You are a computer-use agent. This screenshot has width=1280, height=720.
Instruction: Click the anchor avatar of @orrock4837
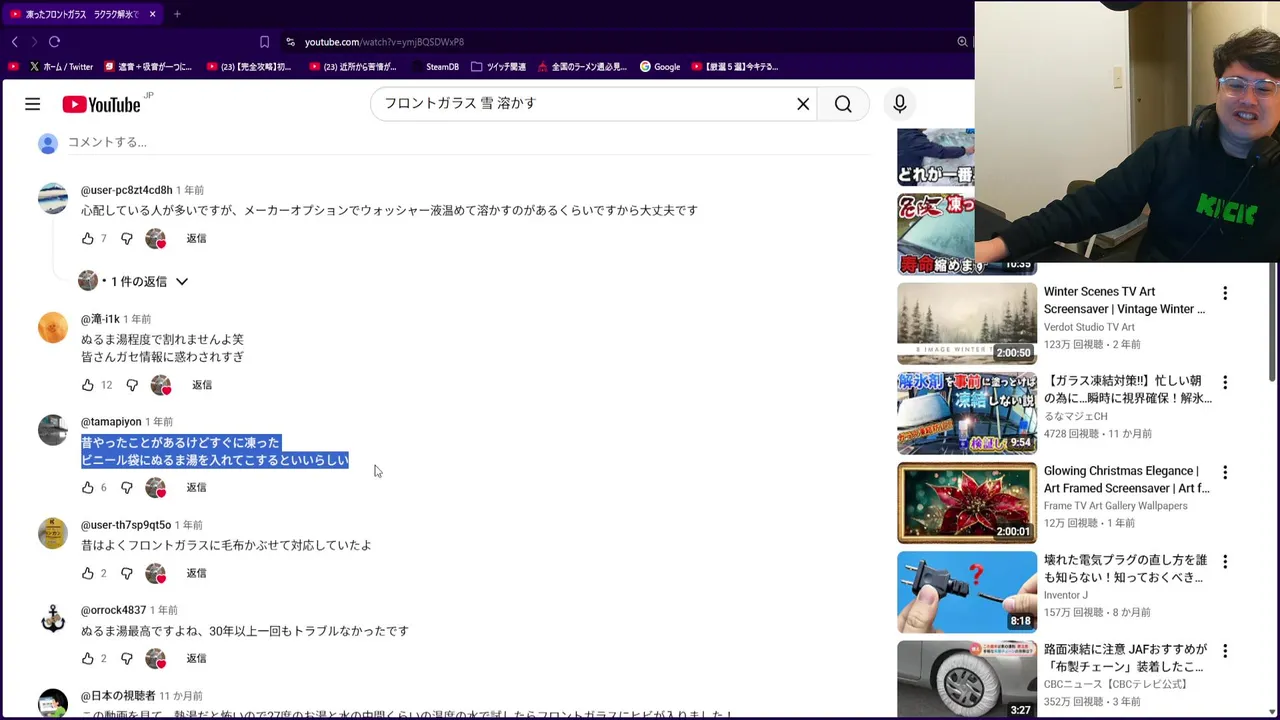[x=53, y=619]
